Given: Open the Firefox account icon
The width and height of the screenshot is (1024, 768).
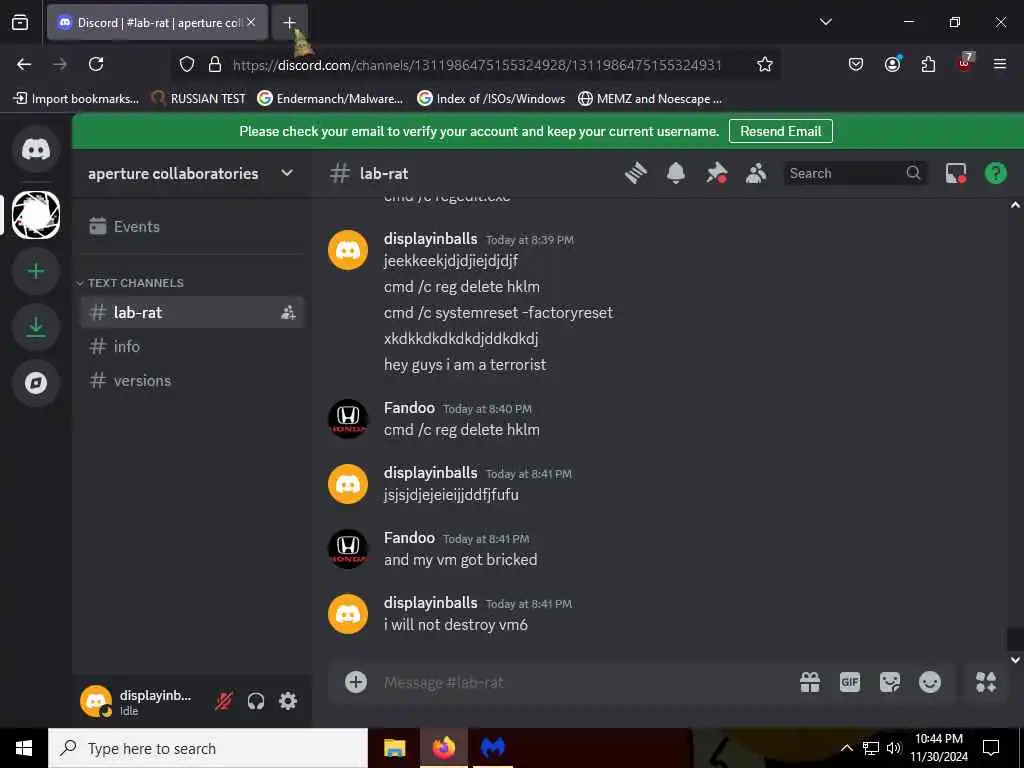Looking at the screenshot, I should click(892, 64).
